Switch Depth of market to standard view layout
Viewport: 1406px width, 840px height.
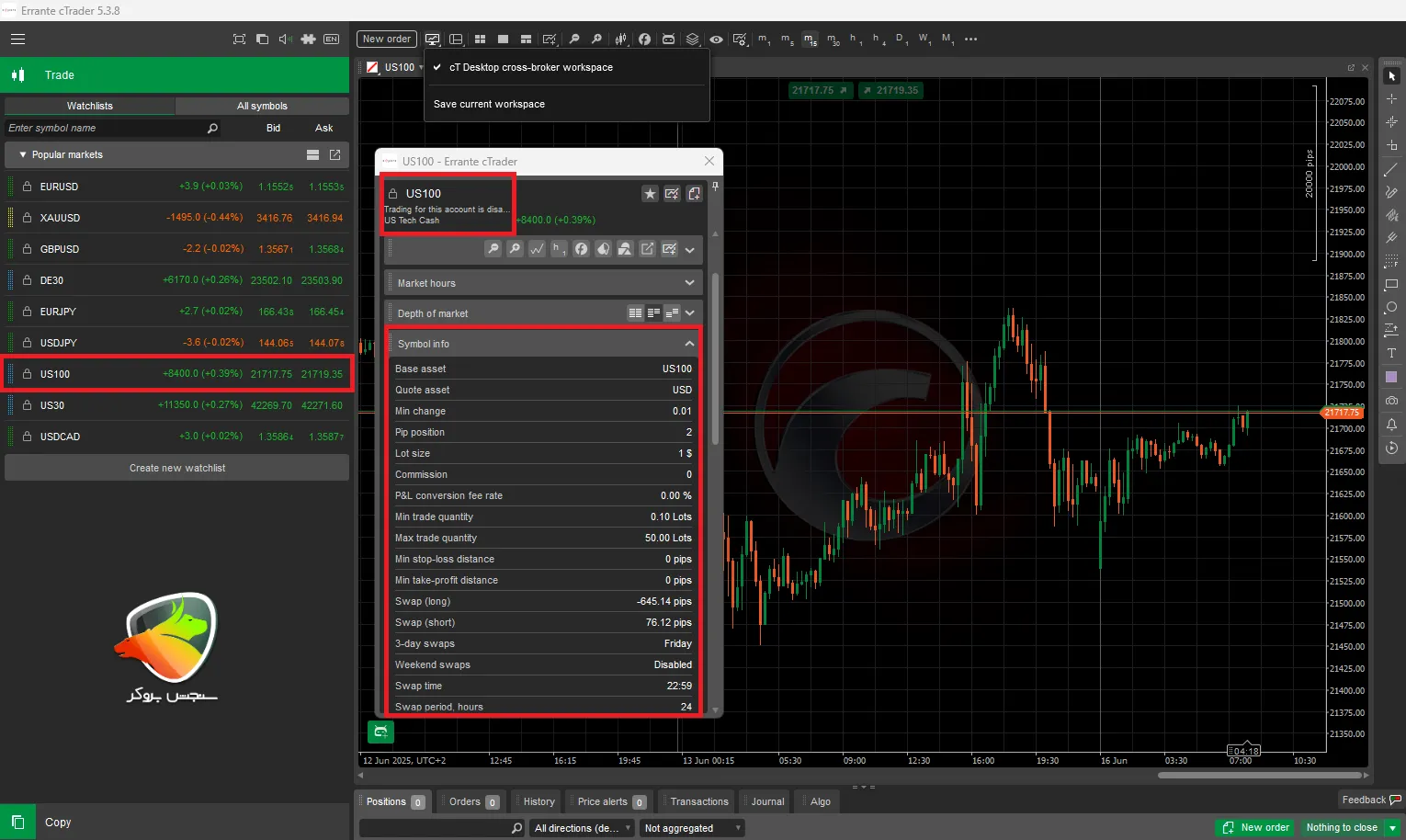tap(635, 312)
